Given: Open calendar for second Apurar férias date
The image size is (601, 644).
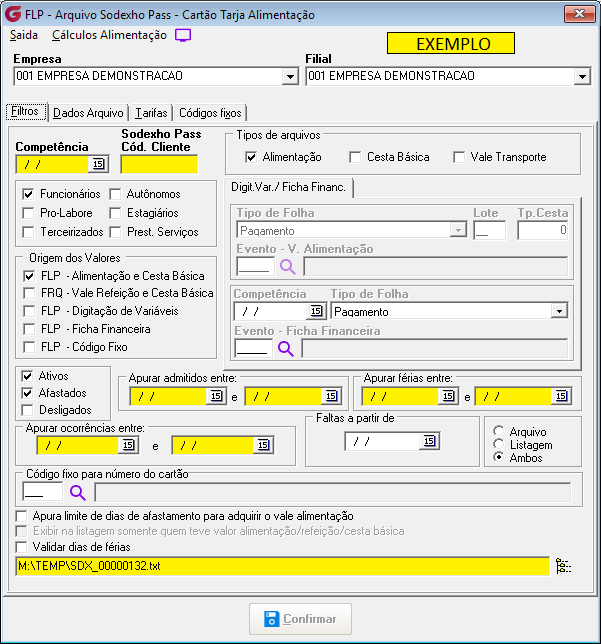Looking at the screenshot, I should point(561,396).
